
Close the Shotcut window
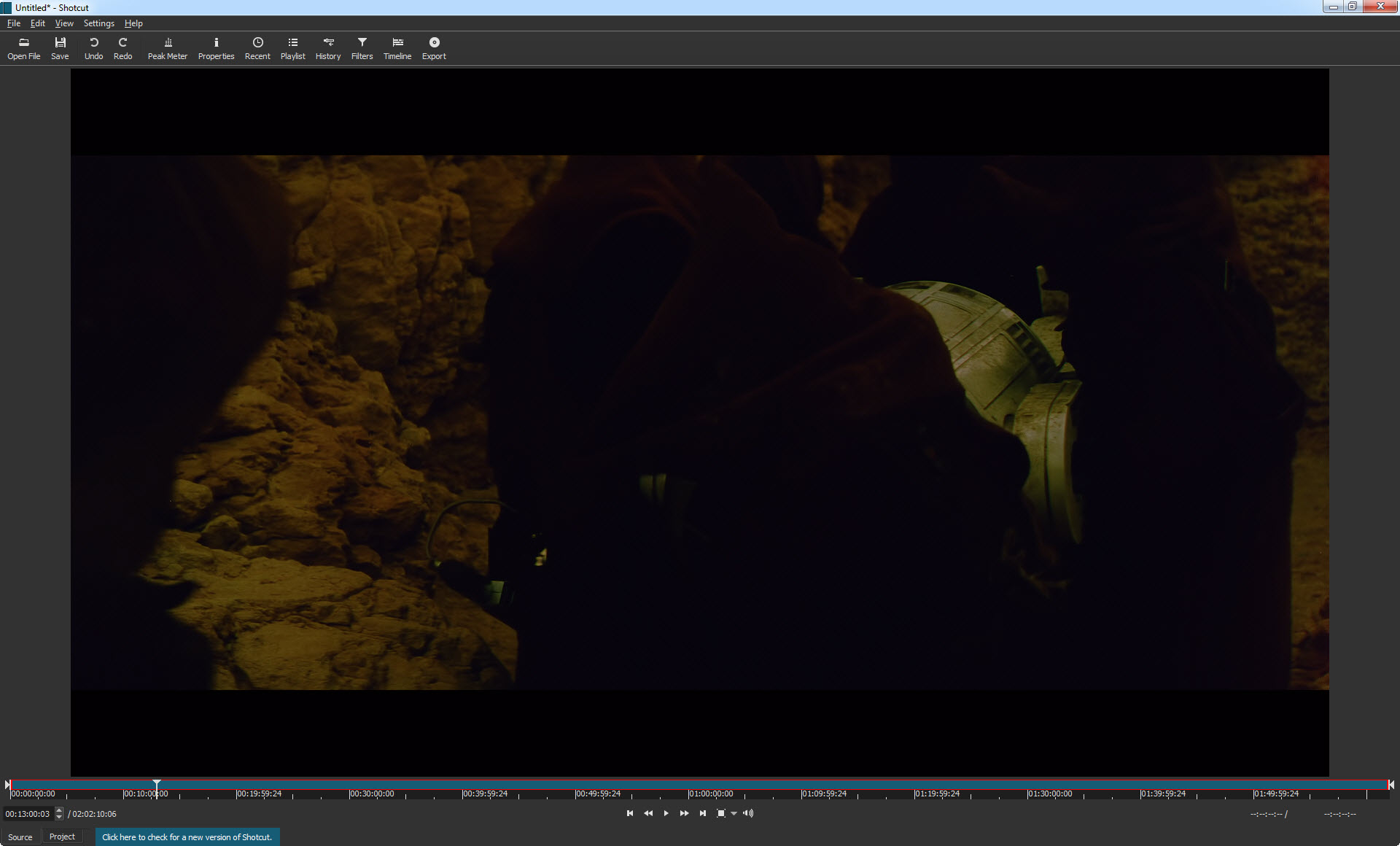click(x=1380, y=7)
